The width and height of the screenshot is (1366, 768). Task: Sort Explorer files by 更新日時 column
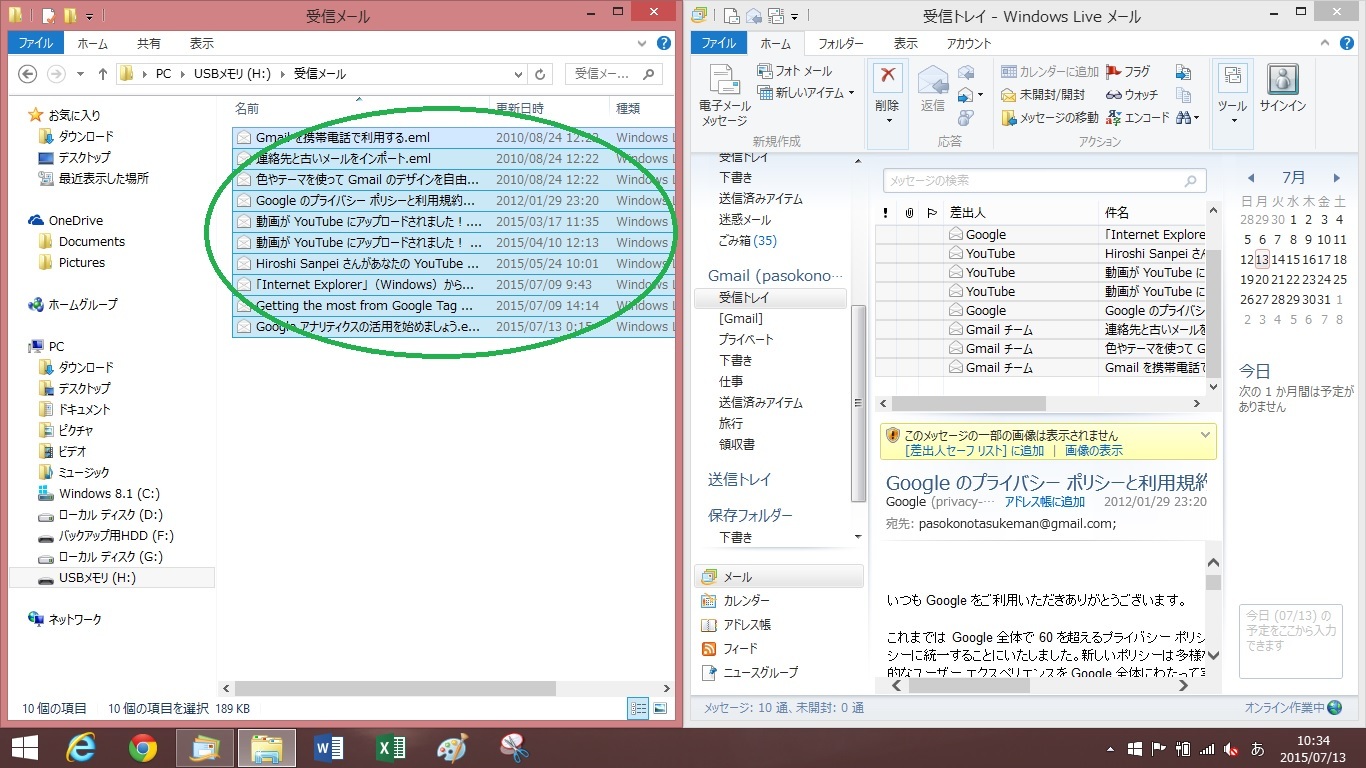pos(548,108)
